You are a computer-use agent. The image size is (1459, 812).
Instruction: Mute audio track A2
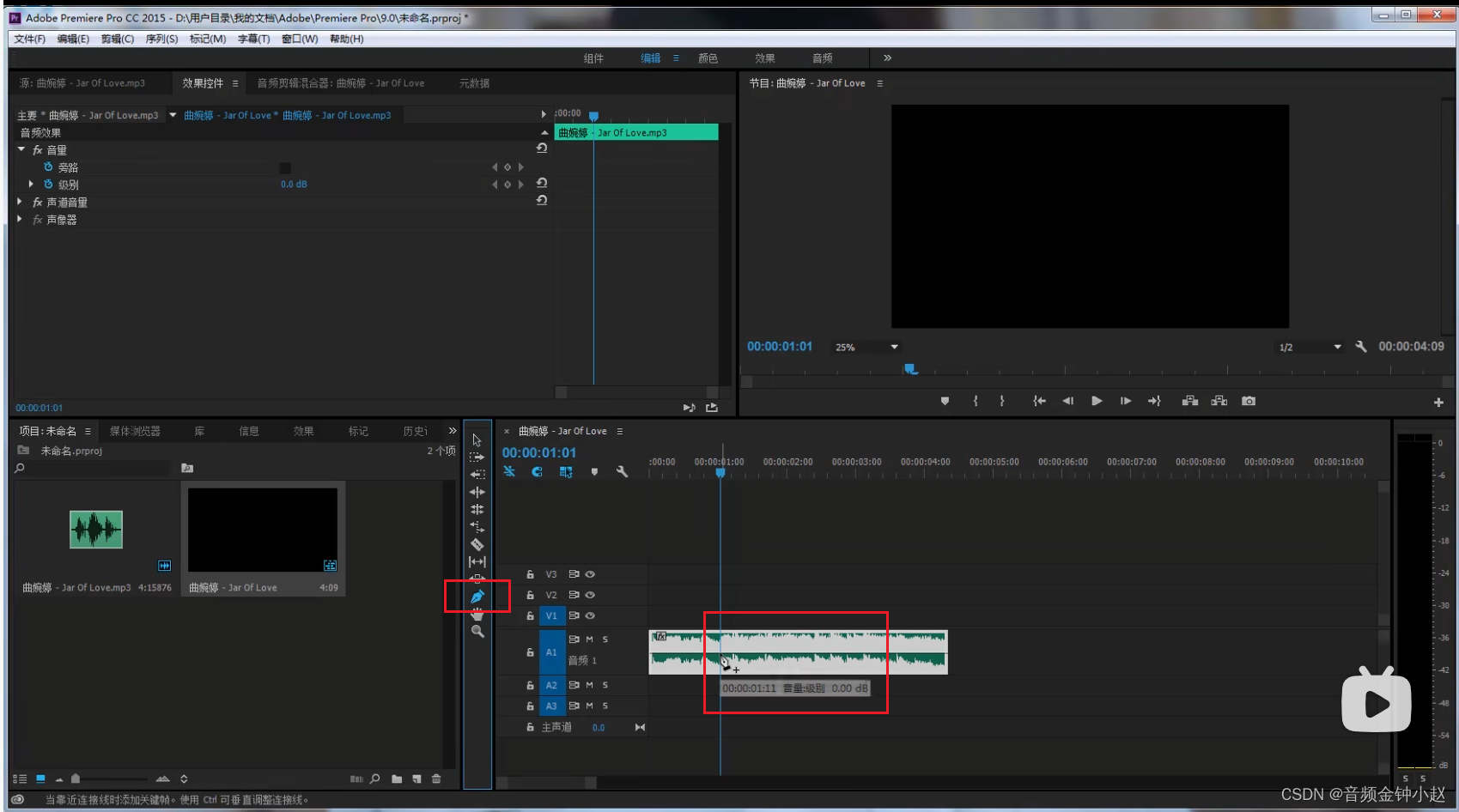tap(589, 685)
